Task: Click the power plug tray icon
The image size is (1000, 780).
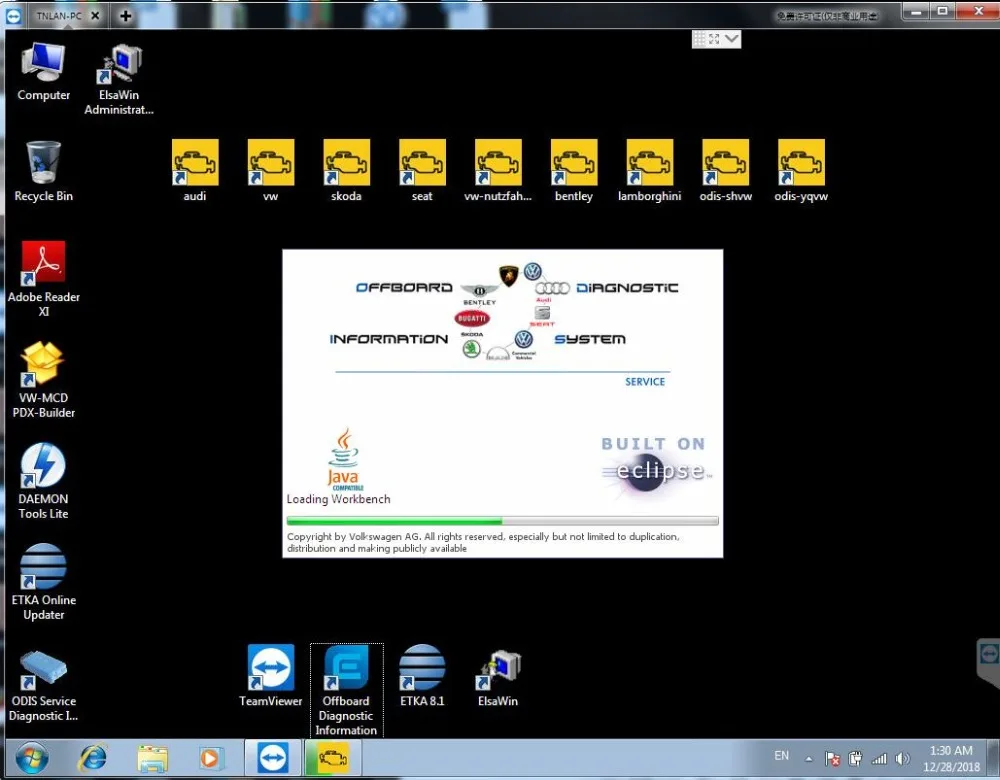Action: click(x=856, y=758)
